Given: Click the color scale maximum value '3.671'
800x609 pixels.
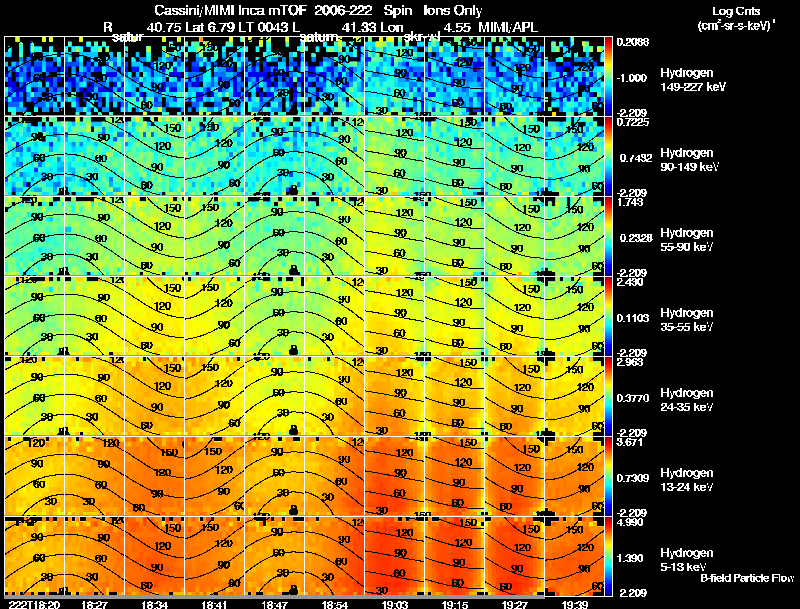Looking at the screenshot, I should tap(630, 443).
